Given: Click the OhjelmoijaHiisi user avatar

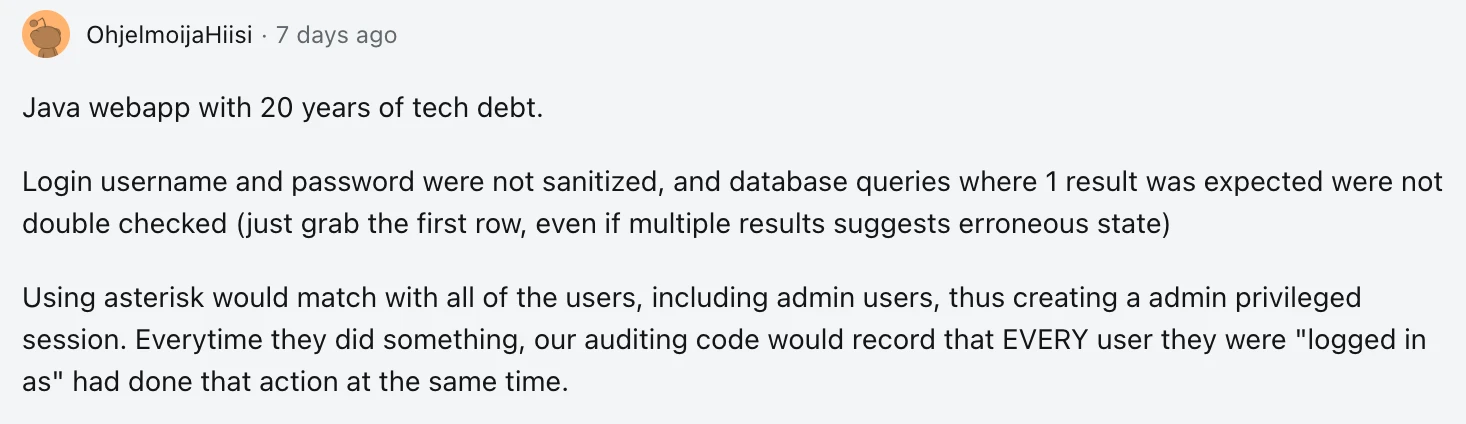Looking at the screenshot, I should pyautogui.click(x=46, y=35).
